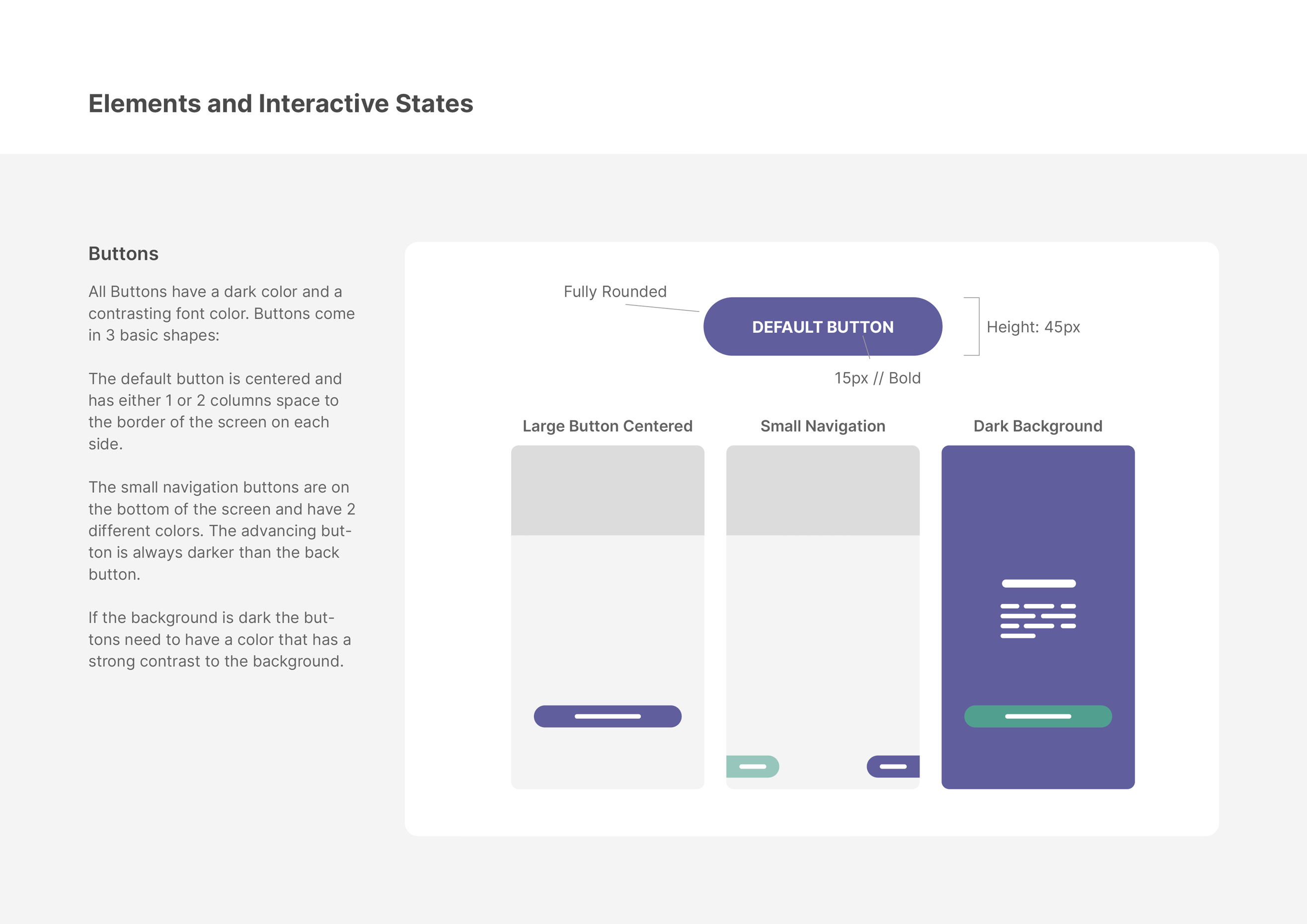This screenshot has width=1307, height=924.
Task: Select the 'Small Navigation' label
Action: point(822,426)
